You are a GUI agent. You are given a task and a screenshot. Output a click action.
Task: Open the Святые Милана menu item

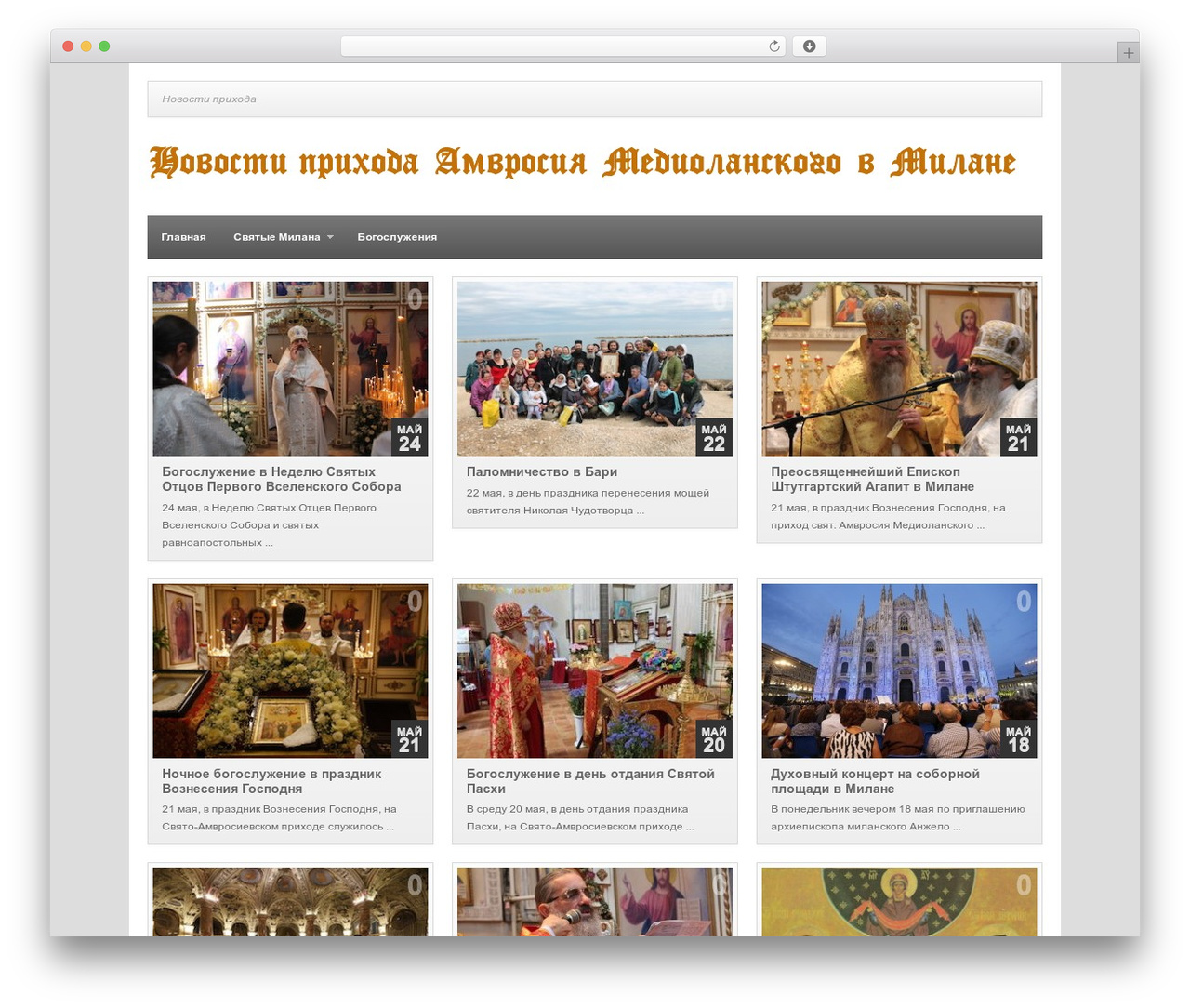pyautogui.click(x=277, y=237)
